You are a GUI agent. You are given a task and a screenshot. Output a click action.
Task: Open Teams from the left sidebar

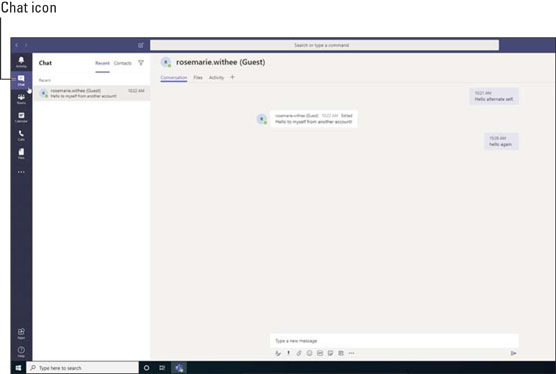tap(21, 99)
